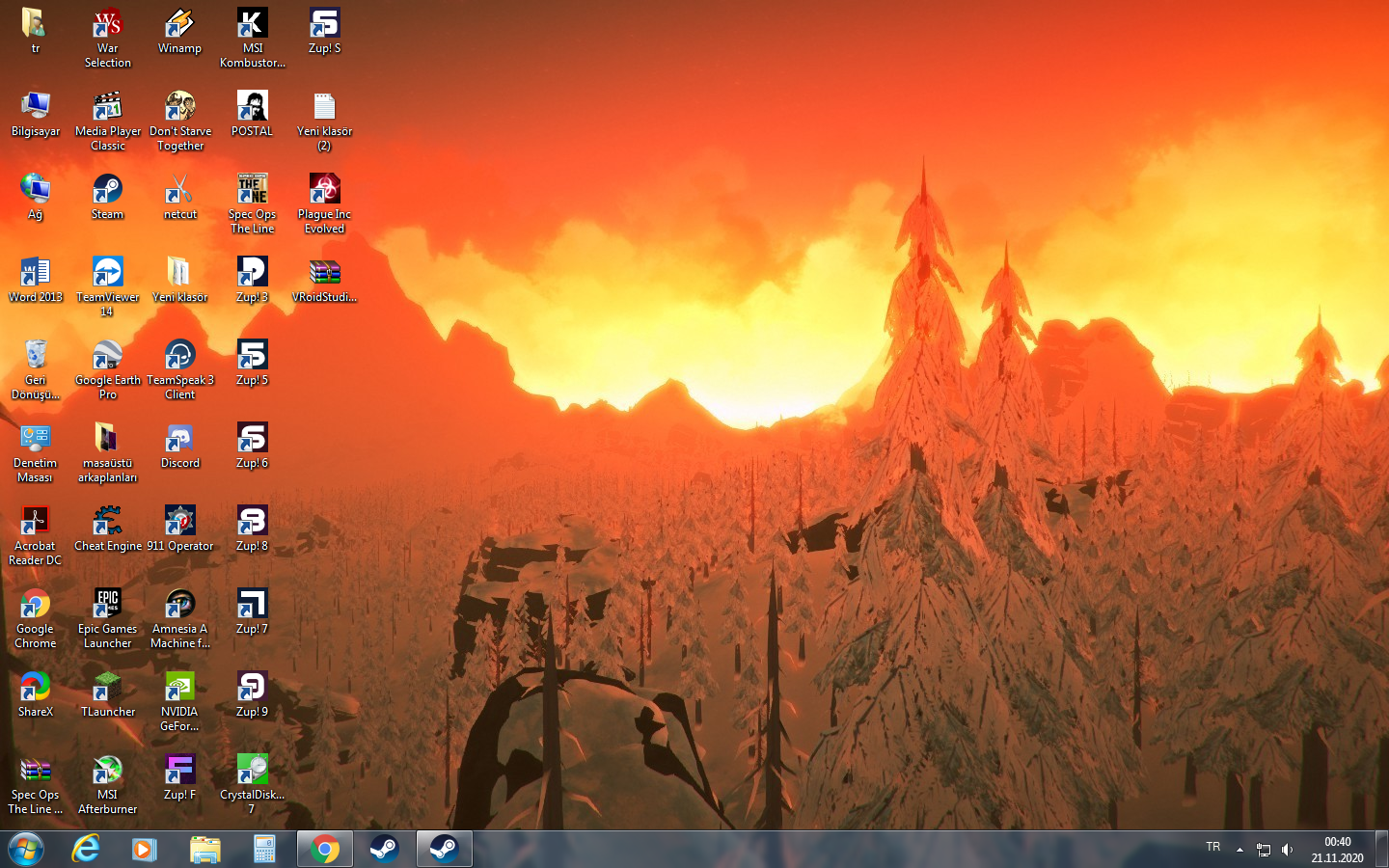Select the MSI Kombustor shortcut
Screen dimensions: 1389x868
[x=253, y=39]
